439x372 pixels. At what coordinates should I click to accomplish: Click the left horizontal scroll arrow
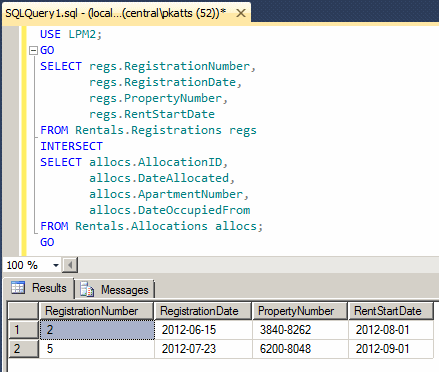[70, 265]
